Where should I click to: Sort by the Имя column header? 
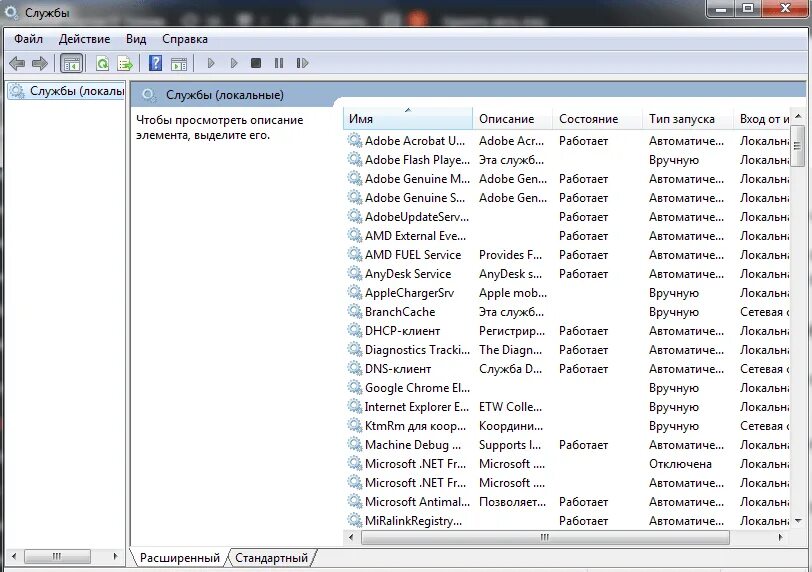click(408, 119)
